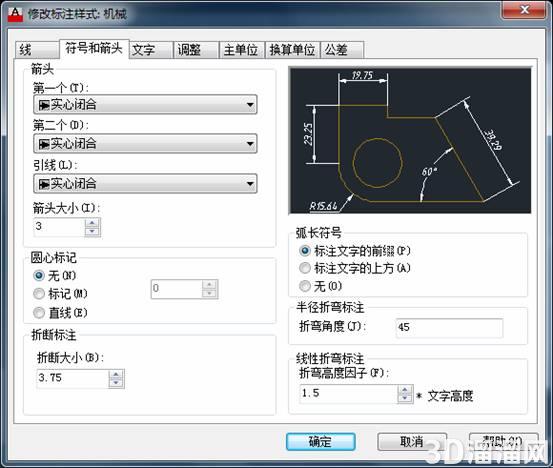Click the 取消 button

412,442
